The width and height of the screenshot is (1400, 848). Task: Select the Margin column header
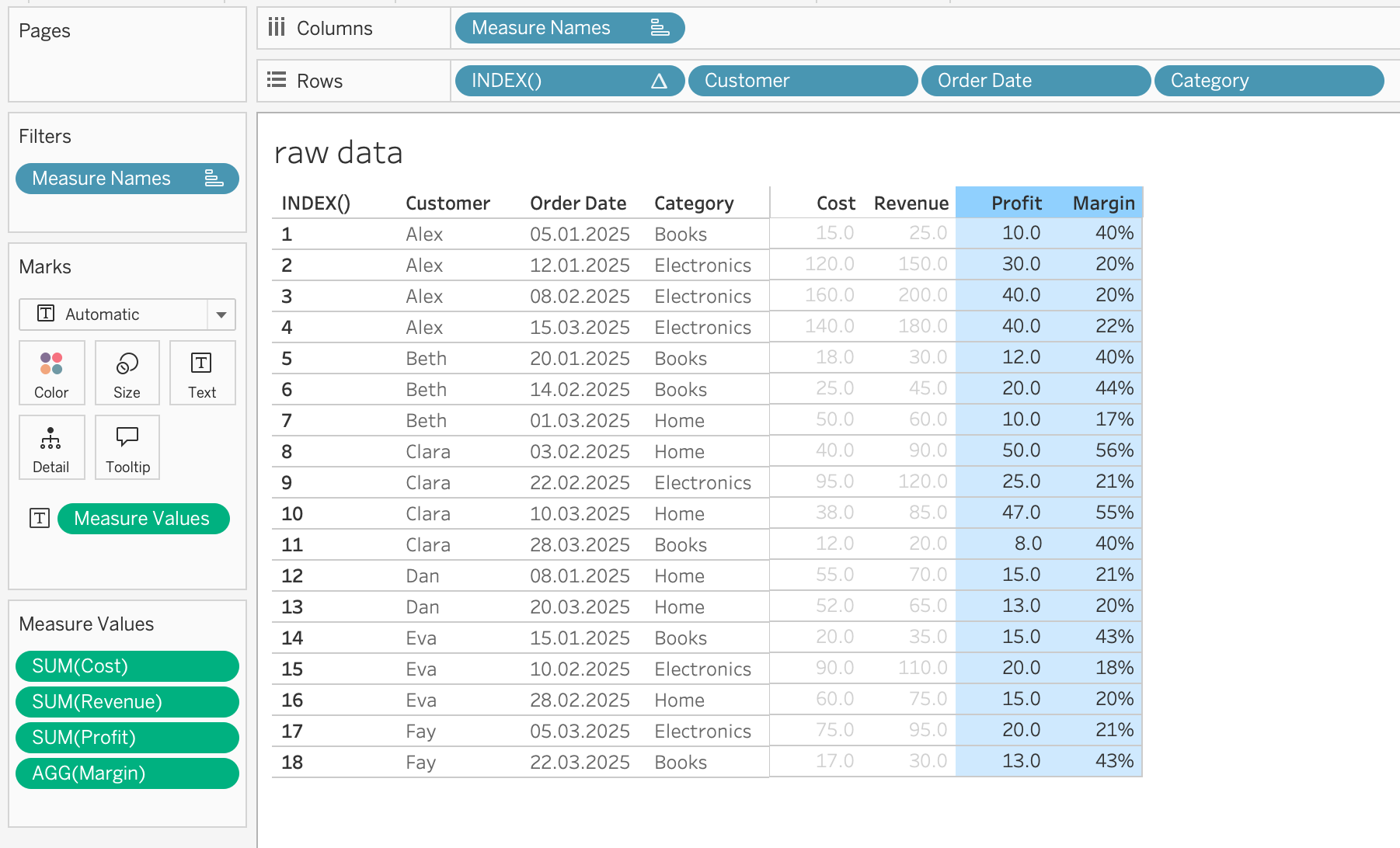tap(1103, 203)
